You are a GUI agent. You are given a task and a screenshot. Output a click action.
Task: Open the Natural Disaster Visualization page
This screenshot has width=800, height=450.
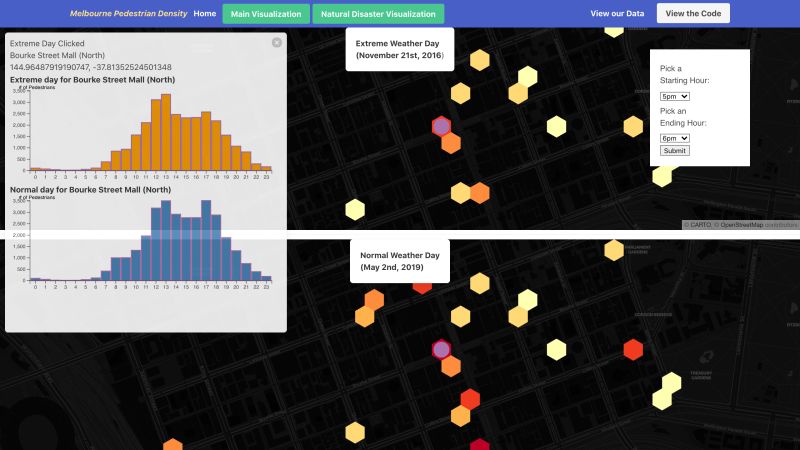click(378, 14)
